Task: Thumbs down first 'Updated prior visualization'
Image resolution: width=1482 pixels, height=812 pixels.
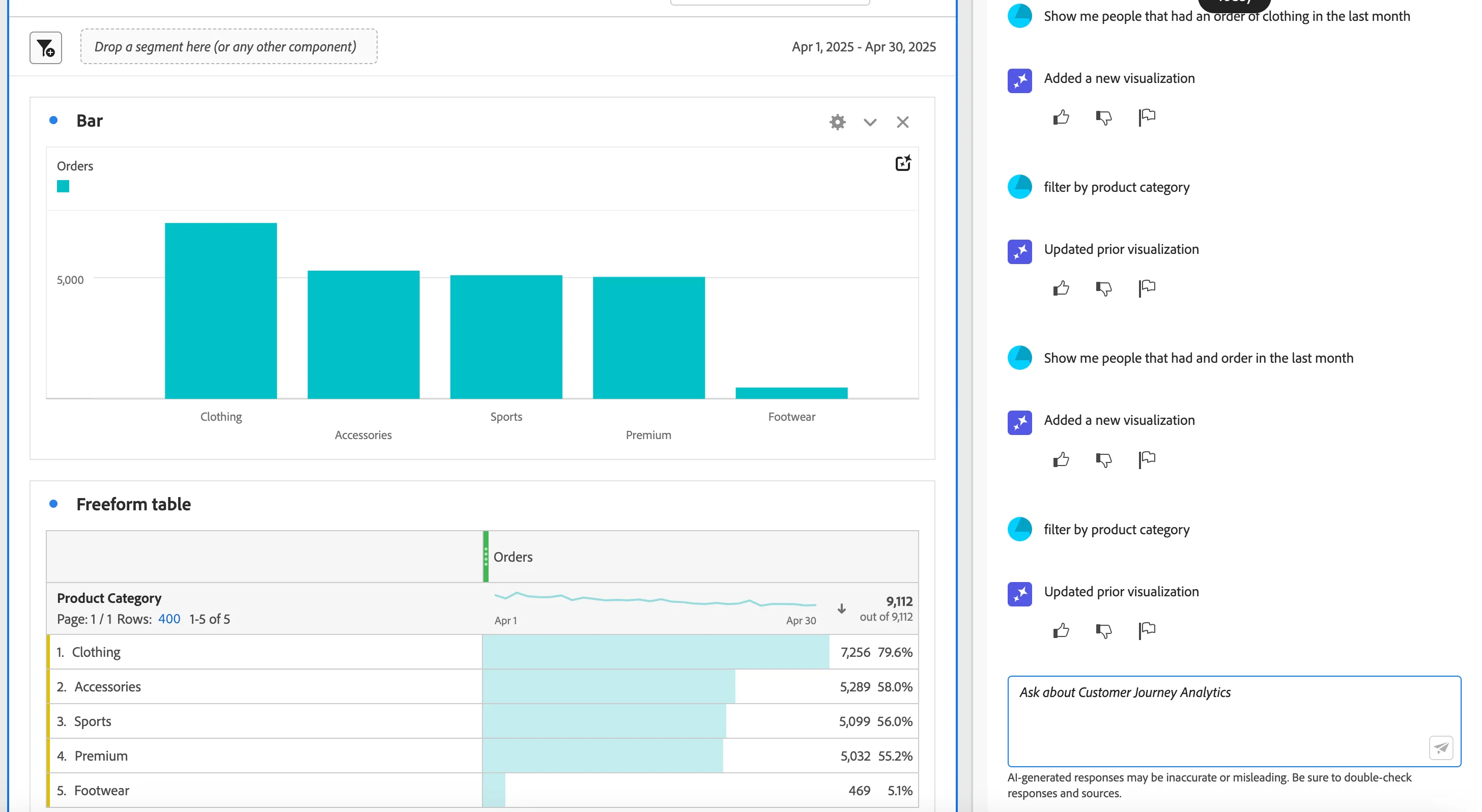Action: (x=1103, y=288)
